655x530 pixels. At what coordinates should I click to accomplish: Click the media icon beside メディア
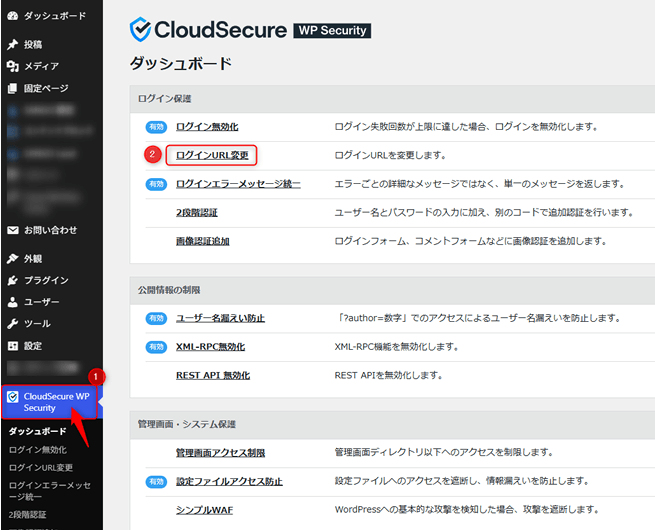tap(13, 66)
